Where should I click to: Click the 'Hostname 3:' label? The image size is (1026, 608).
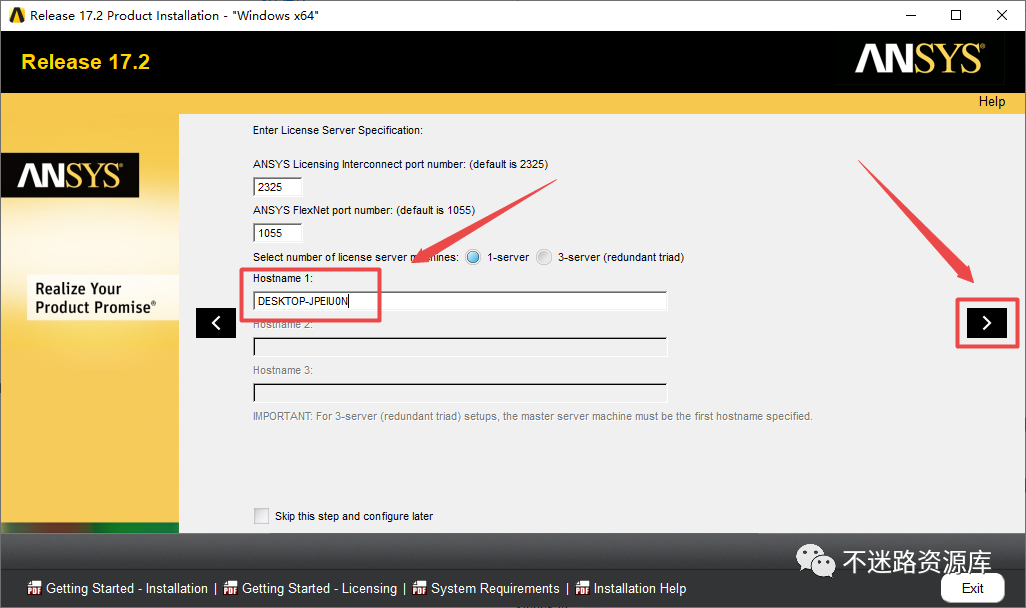tap(283, 370)
